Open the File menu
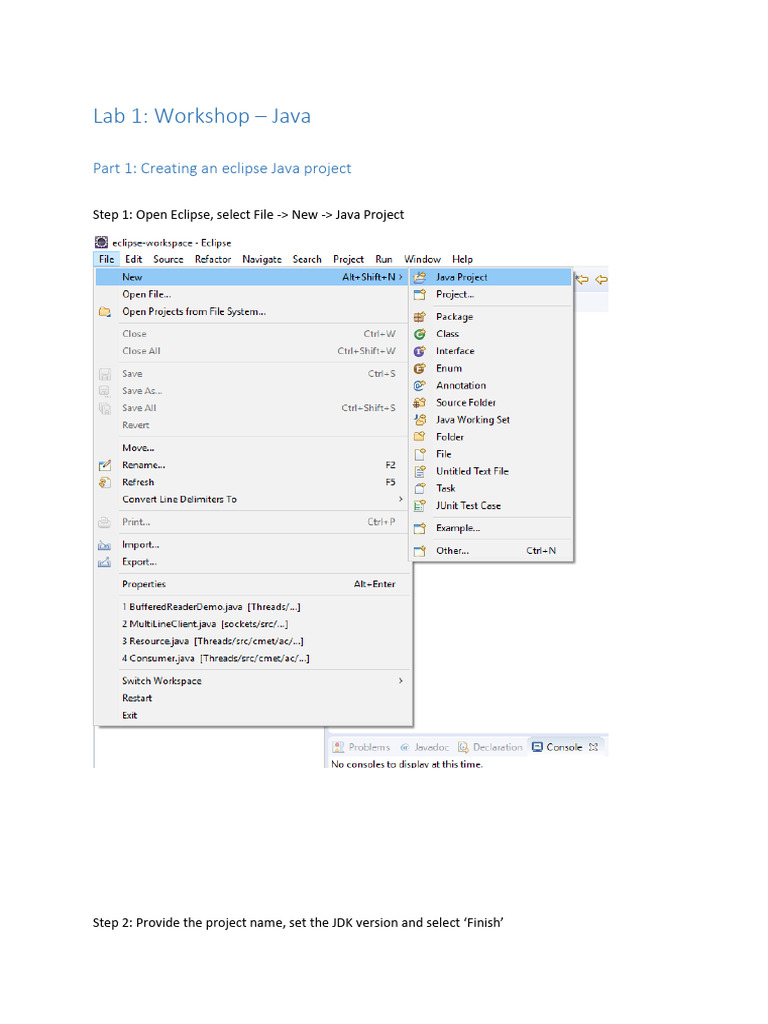Screen dimensions: 768x1024 (106, 259)
